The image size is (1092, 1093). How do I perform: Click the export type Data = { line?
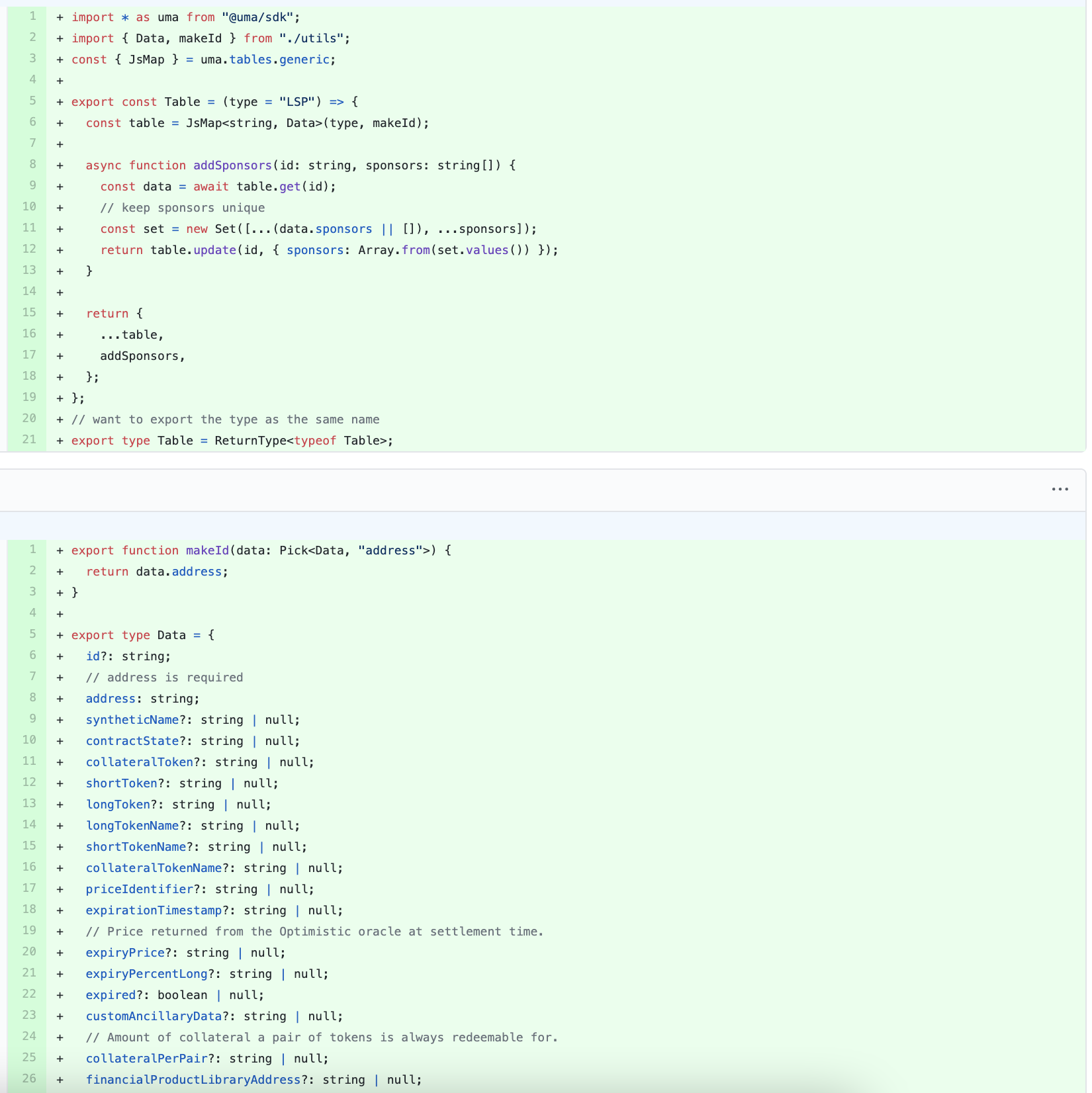(143, 635)
